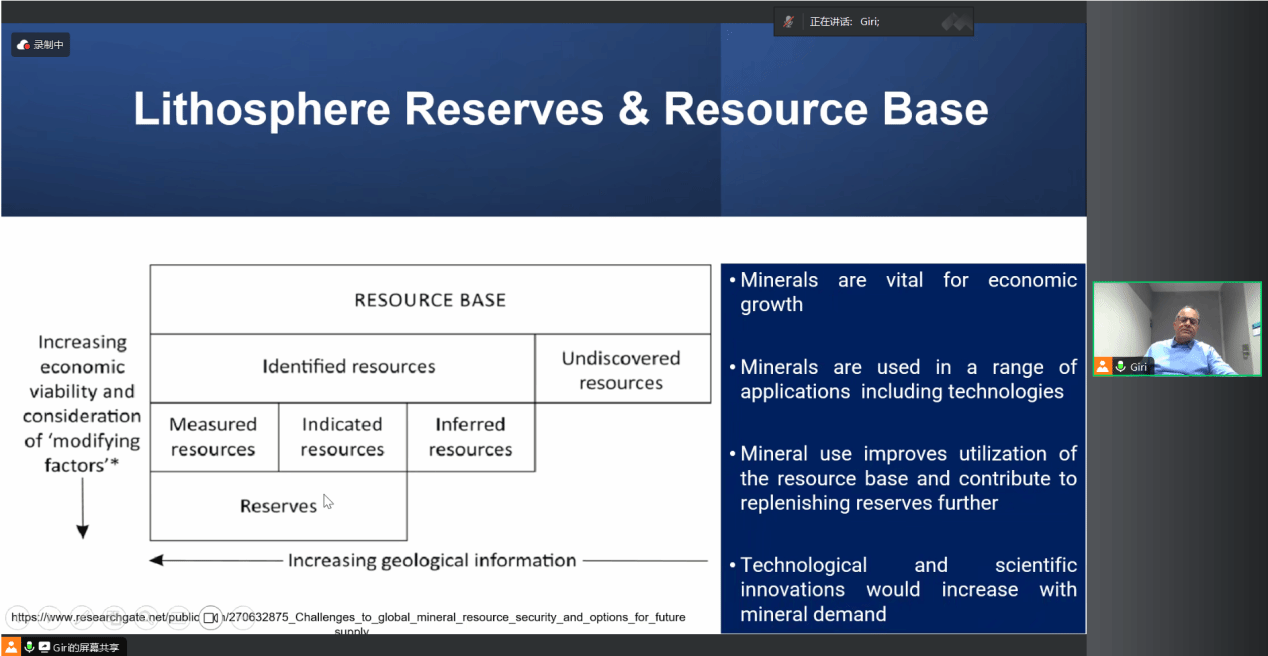The width and height of the screenshot is (1268, 656).
Task: Click the orange host icon on Giri's video
Action: click(x=1102, y=367)
